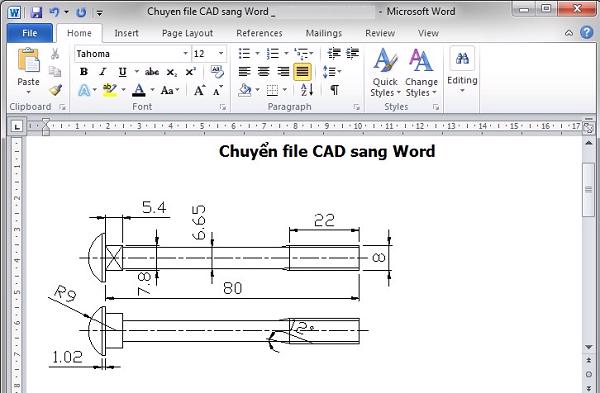
Task: Customize Quick Access Toolbar dropdown
Action: (x=99, y=13)
